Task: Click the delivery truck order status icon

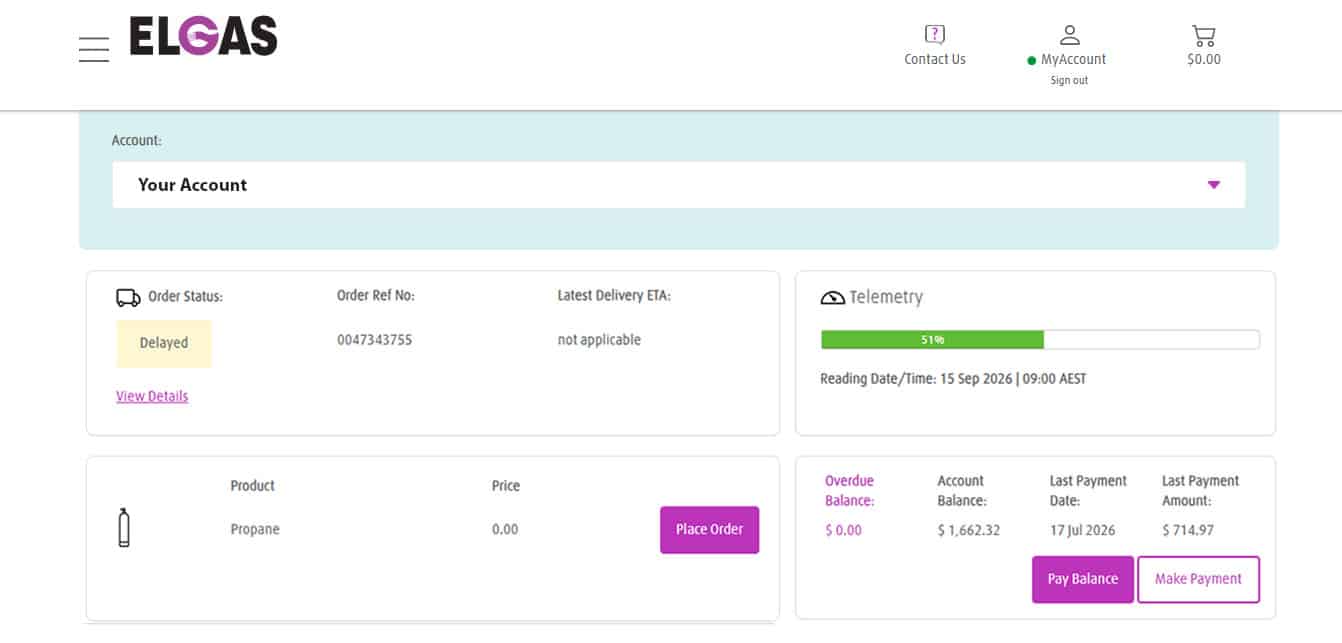Action: 128,297
